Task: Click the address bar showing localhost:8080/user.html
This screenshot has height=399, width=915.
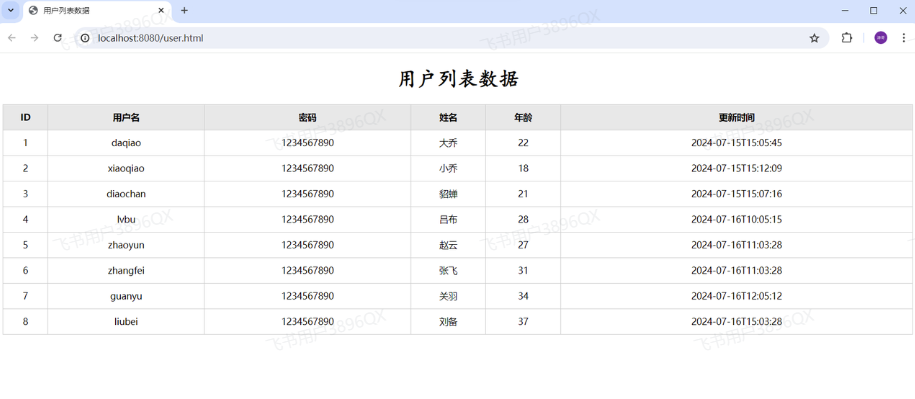Action: click(452, 38)
